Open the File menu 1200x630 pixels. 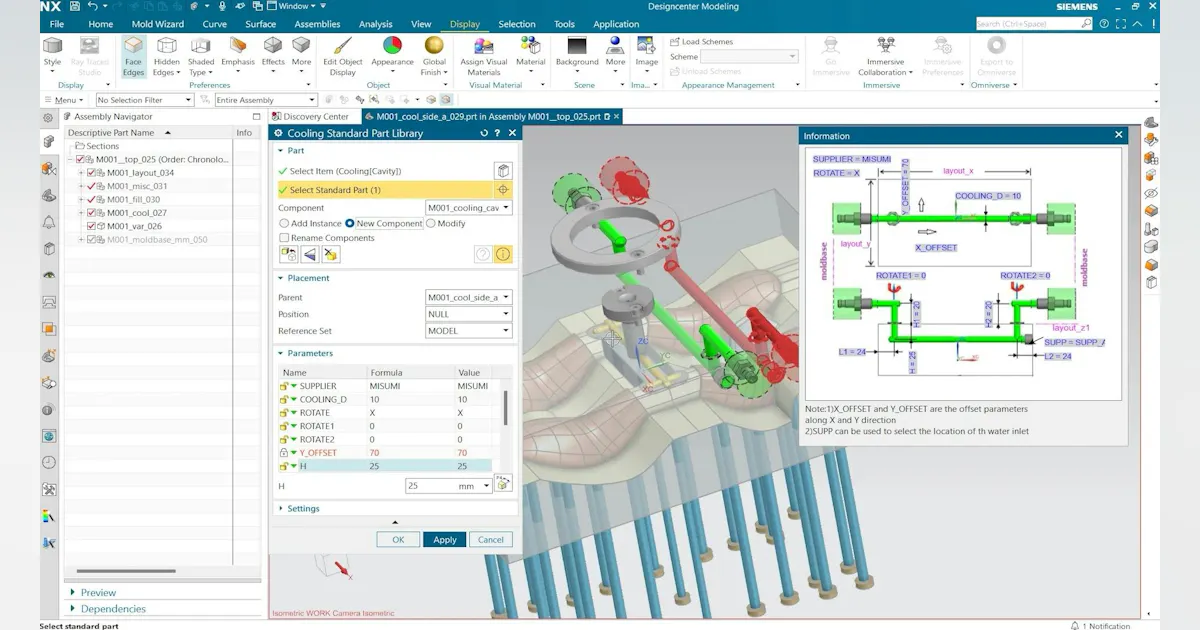click(56, 24)
